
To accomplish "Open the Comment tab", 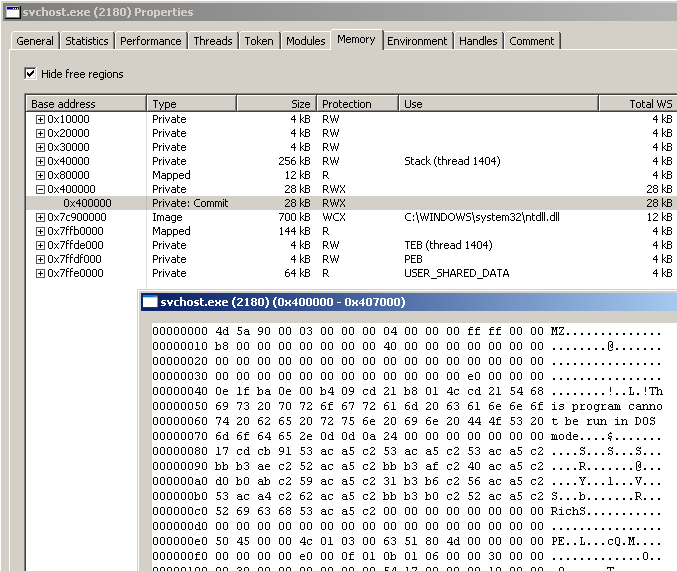I will coord(531,41).
